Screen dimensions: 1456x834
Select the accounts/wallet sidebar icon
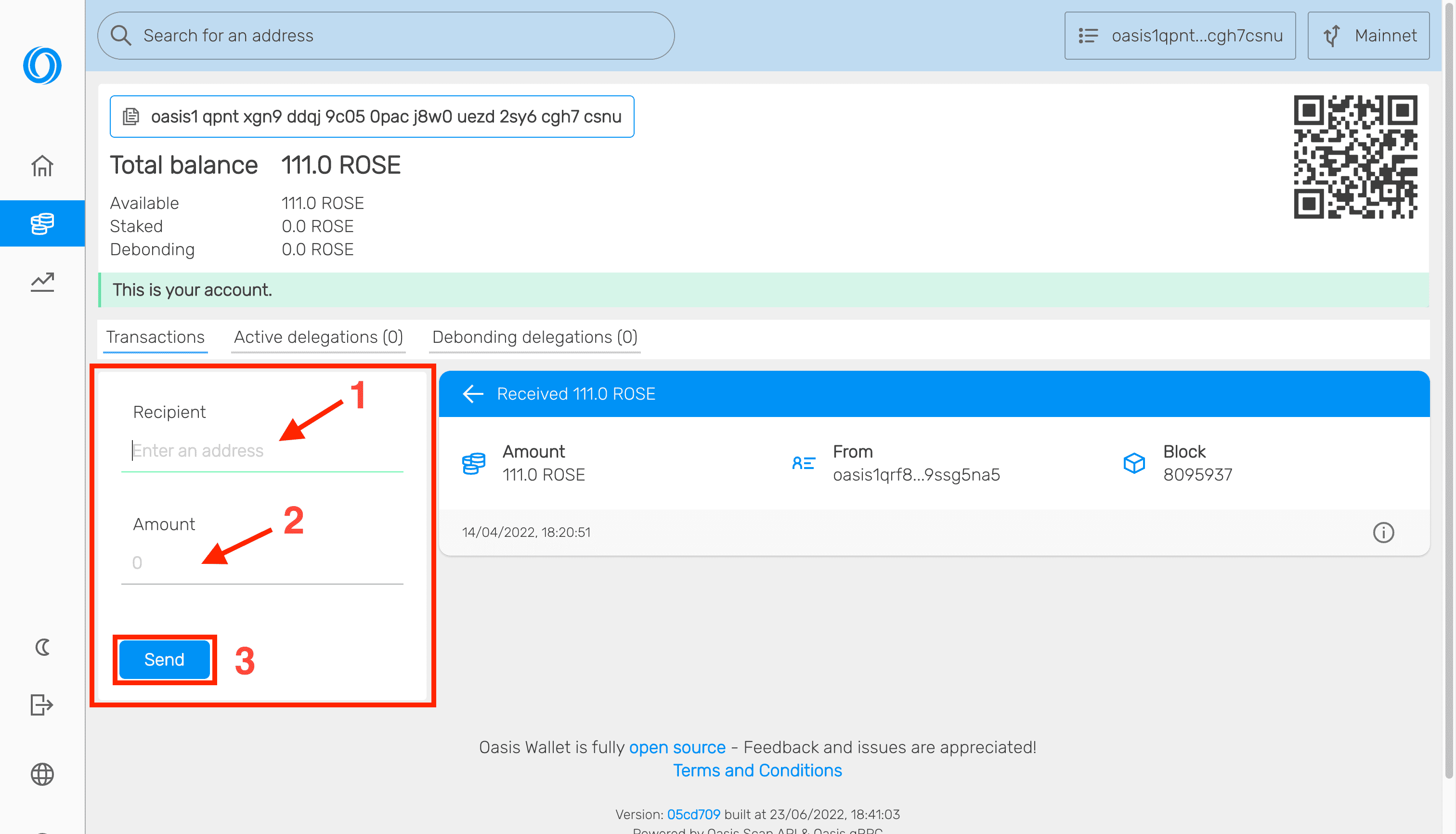[x=42, y=222]
